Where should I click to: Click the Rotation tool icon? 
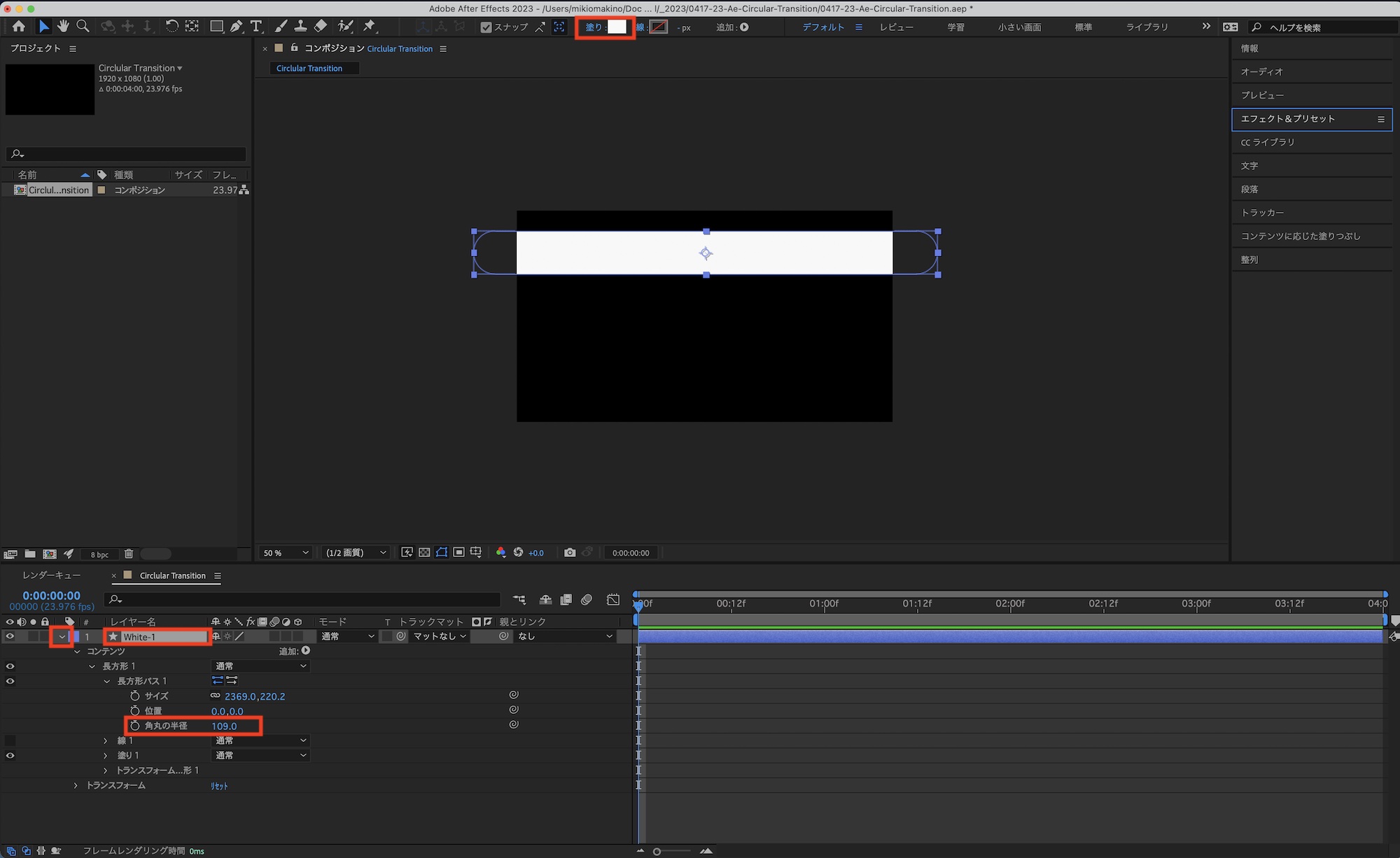pos(171,27)
